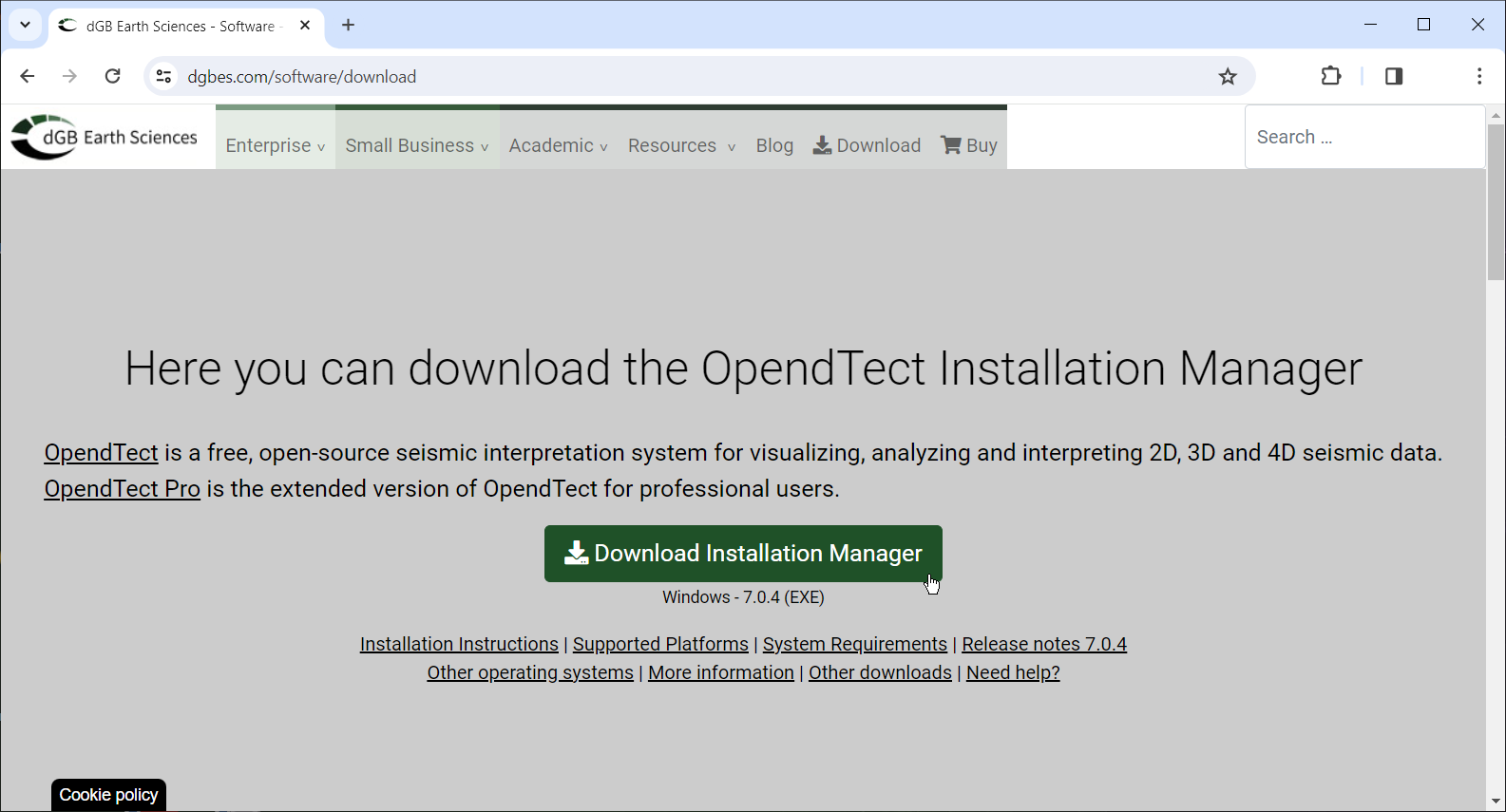Go to the Blog page

[x=774, y=145]
